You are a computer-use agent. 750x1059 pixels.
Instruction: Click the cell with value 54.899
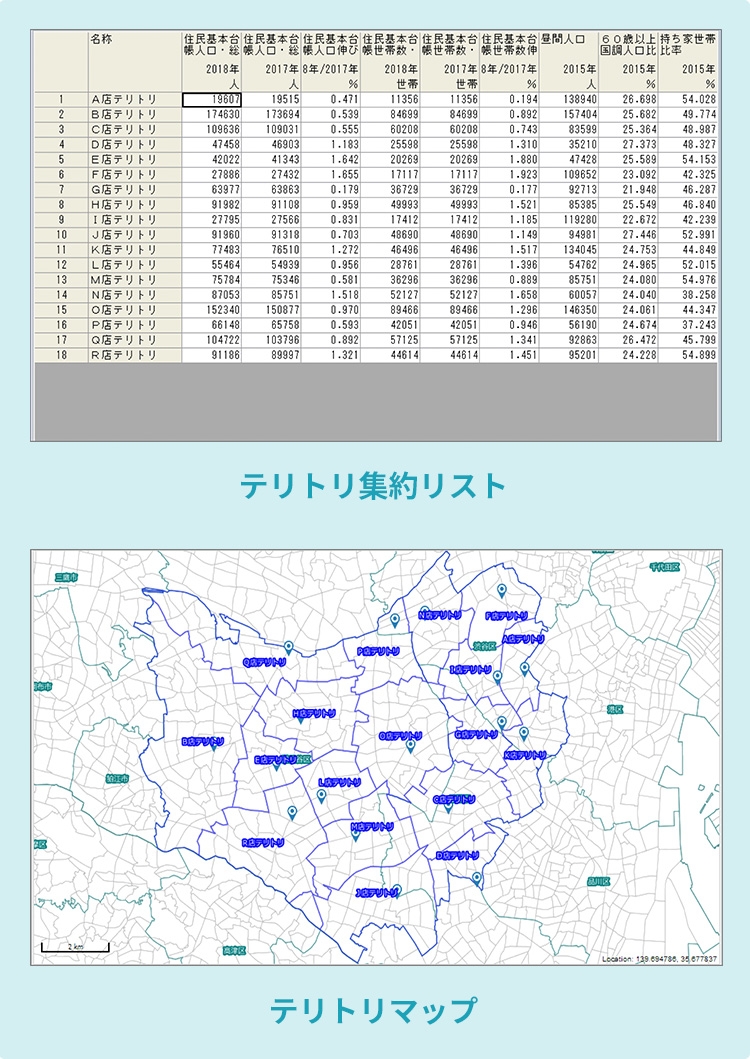pyautogui.click(x=688, y=355)
